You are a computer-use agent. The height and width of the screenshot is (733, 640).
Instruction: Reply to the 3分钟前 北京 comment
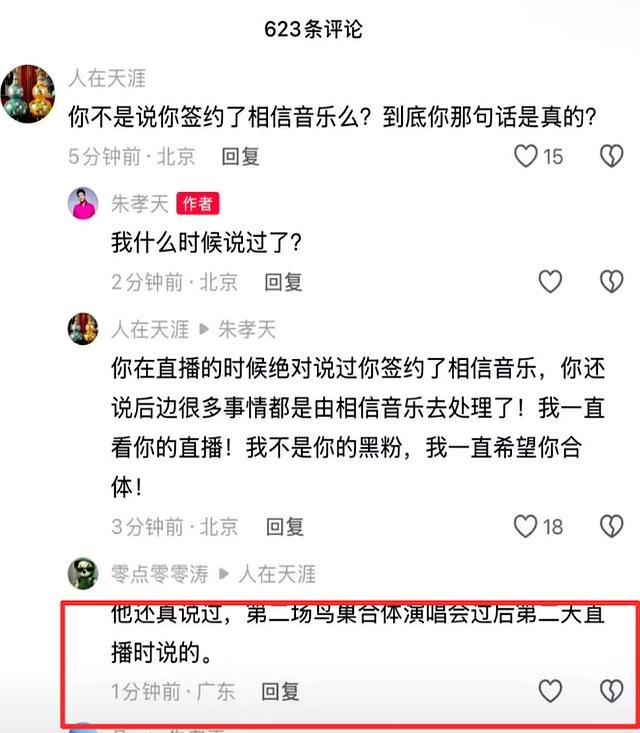click(285, 527)
